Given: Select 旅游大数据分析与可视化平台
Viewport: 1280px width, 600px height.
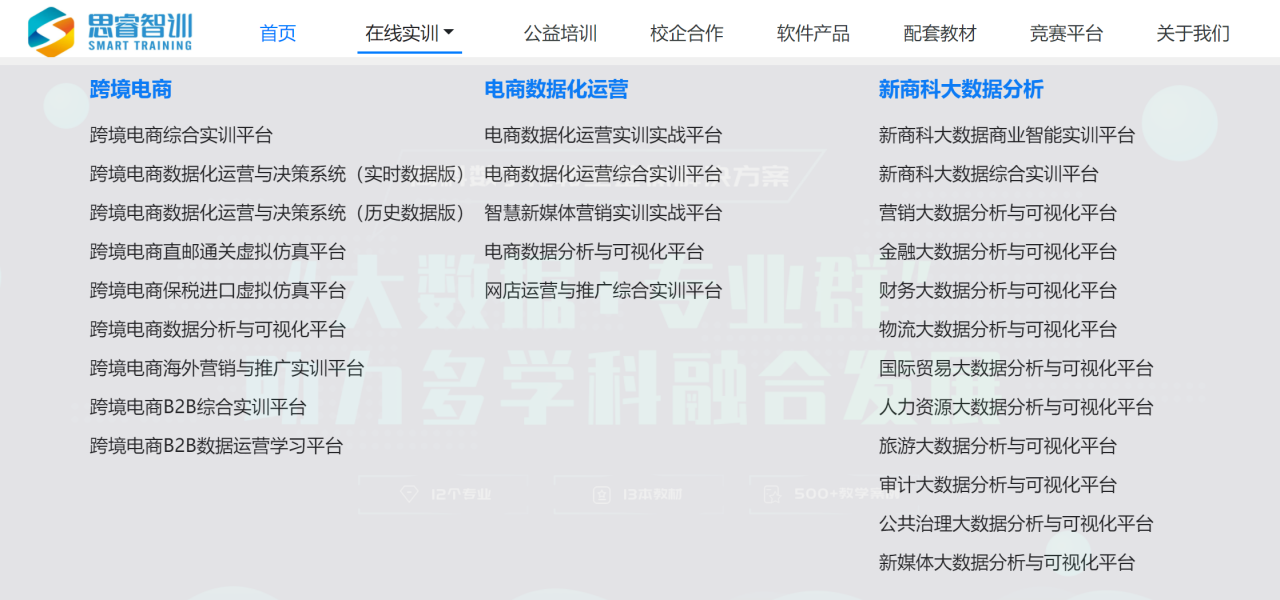Looking at the screenshot, I should [x=997, y=447].
